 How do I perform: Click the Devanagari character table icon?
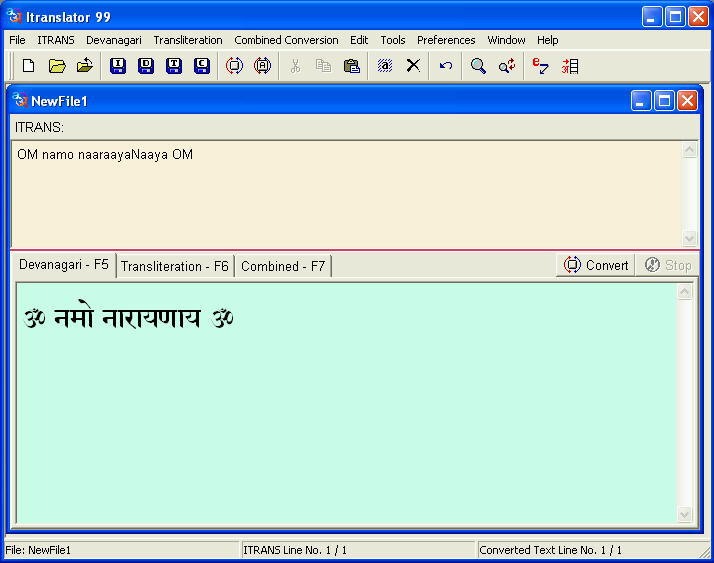pyautogui.click(x=570, y=67)
